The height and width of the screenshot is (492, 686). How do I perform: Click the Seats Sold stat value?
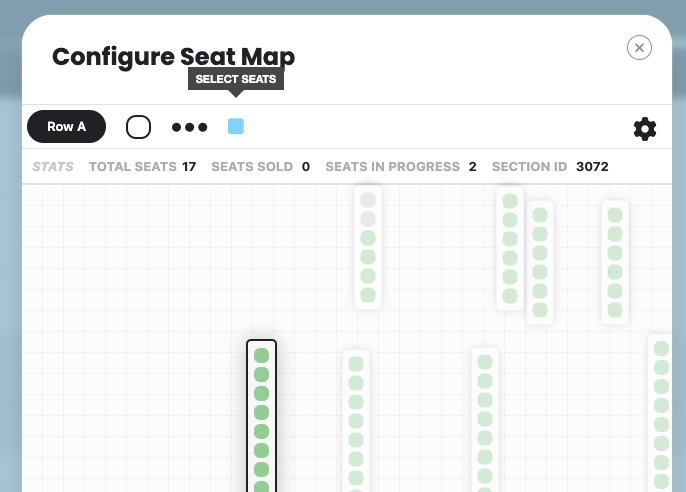[x=306, y=167]
